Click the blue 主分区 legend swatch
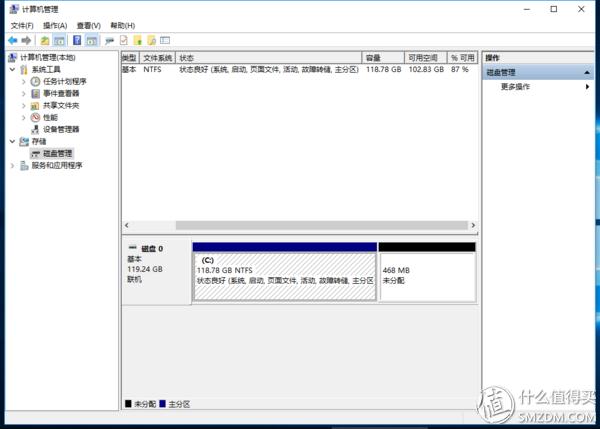This screenshot has height=429, width=600. tap(163, 404)
